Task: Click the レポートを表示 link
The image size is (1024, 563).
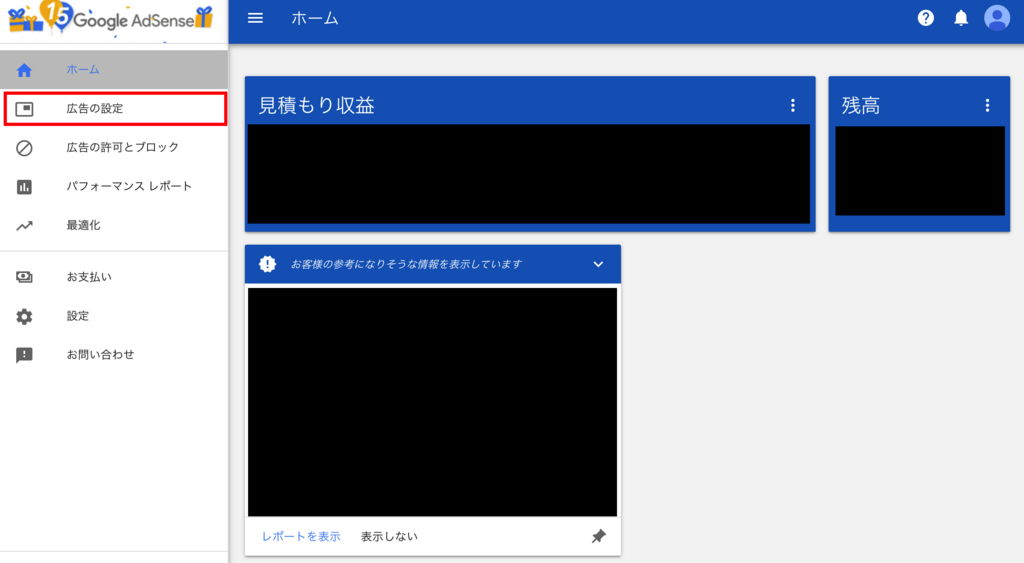Action: (x=301, y=536)
